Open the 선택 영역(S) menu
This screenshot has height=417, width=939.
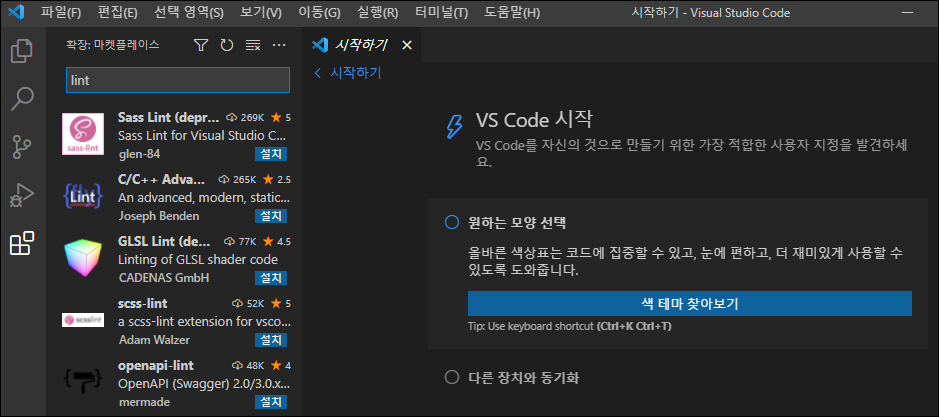[x=188, y=13]
